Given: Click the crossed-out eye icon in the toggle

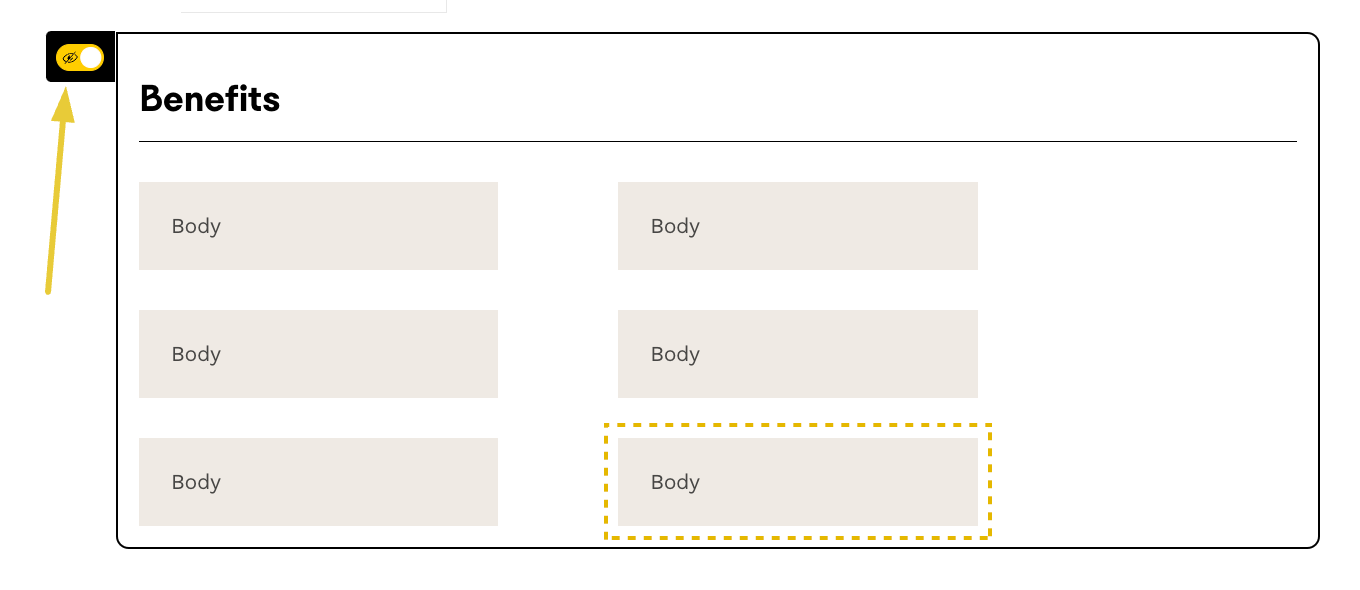Looking at the screenshot, I should (70, 58).
